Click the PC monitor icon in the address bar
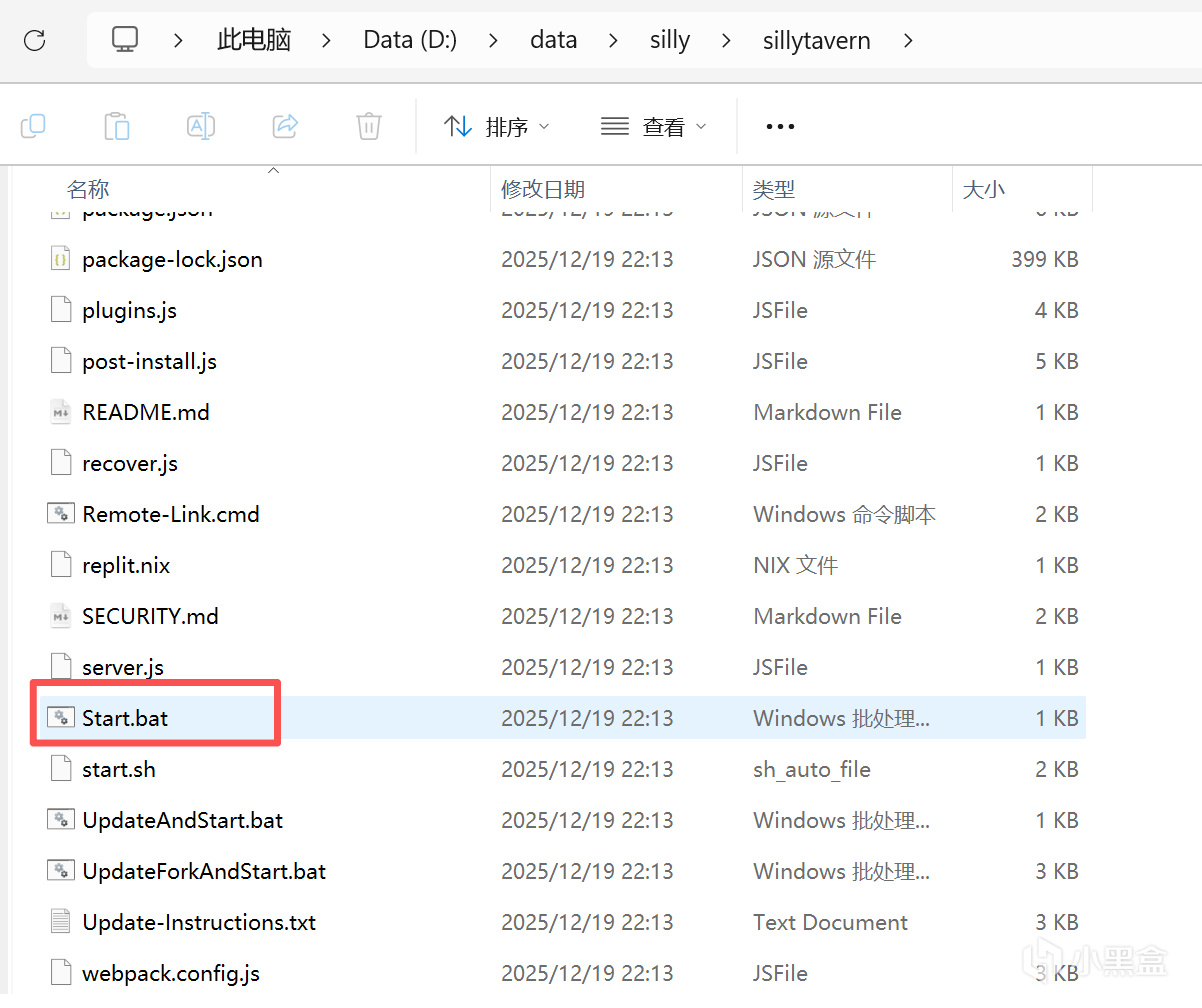This screenshot has width=1202, height=1008. point(125,40)
